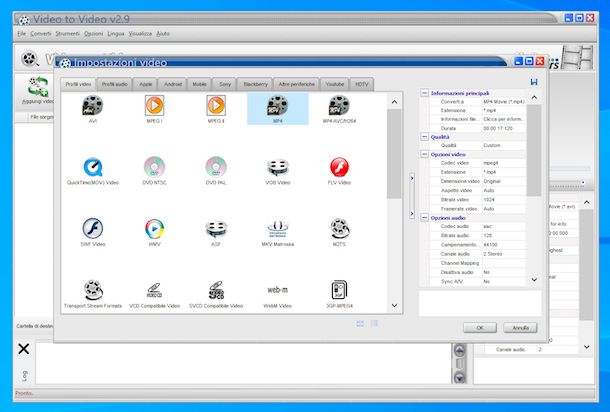Image resolution: width=610 pixels, height=412 pixels.
Task: Select the AVI video profile icon
Action: [x=93, y=106]
